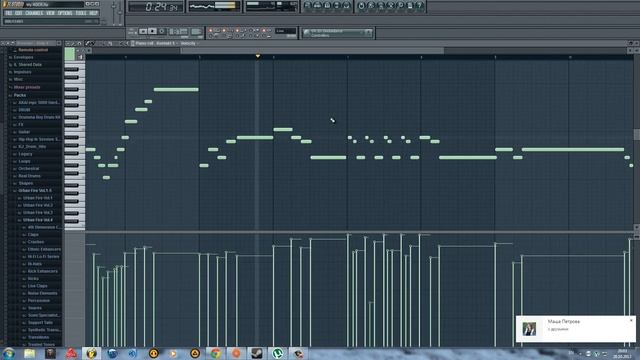Open the Crashes folder

tap(36, 242)
